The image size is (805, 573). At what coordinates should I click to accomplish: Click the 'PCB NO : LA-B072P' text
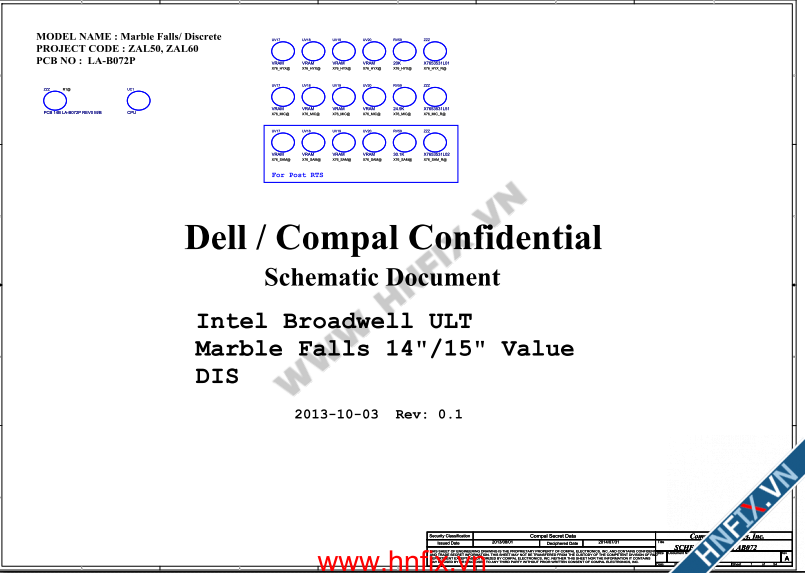[85, 60]
